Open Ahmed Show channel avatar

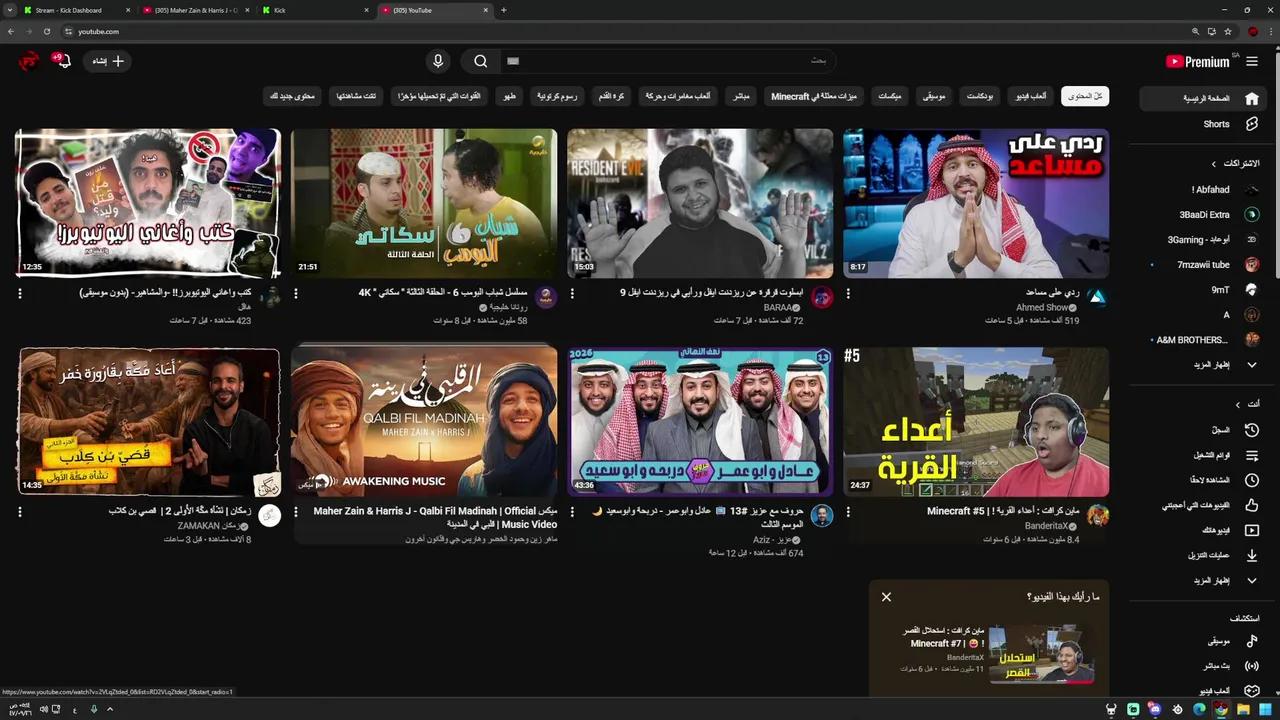1097,298
